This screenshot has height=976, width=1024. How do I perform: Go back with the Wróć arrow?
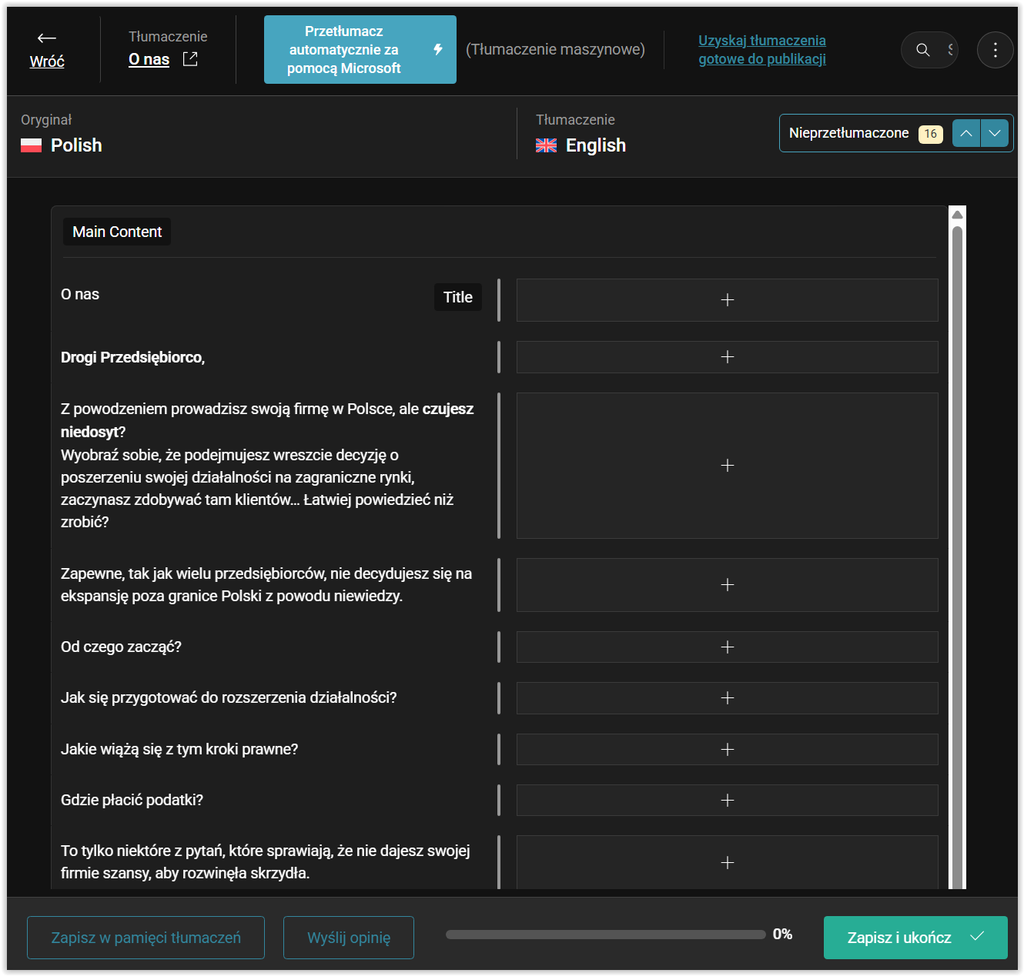(x=46, y=50)
